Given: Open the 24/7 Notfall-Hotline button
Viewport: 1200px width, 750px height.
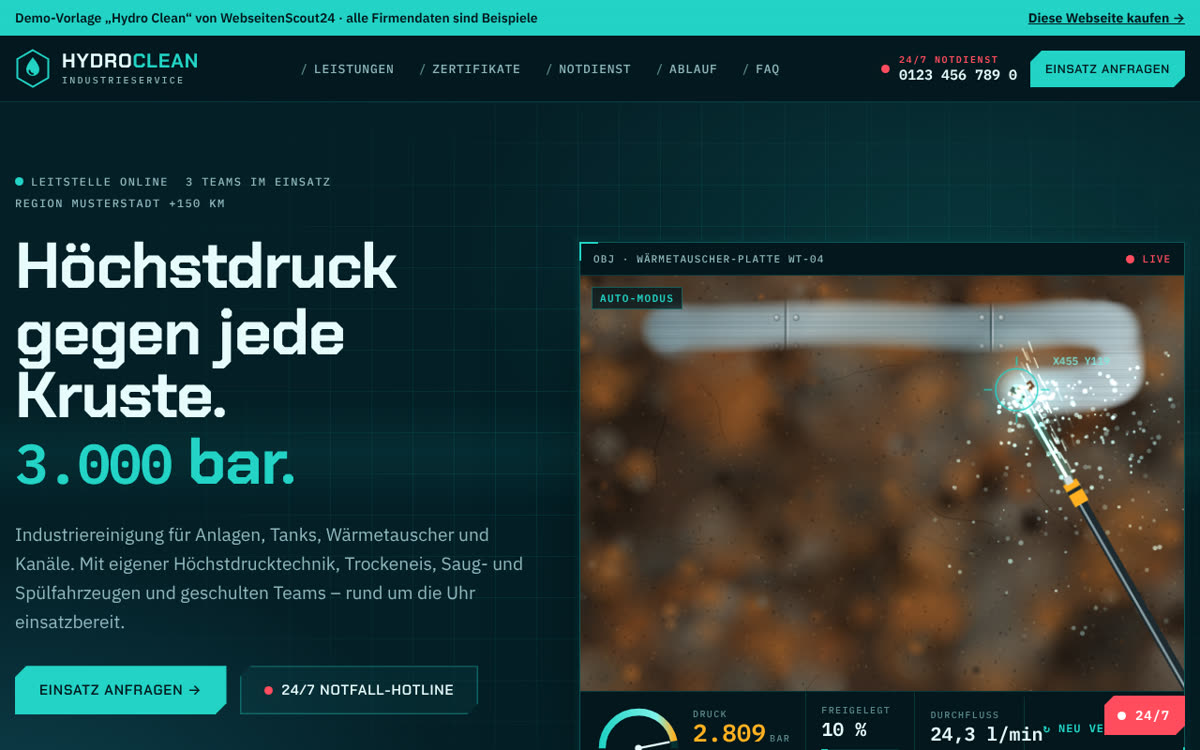Looking at the screenshot, I should tap(359, 690).
